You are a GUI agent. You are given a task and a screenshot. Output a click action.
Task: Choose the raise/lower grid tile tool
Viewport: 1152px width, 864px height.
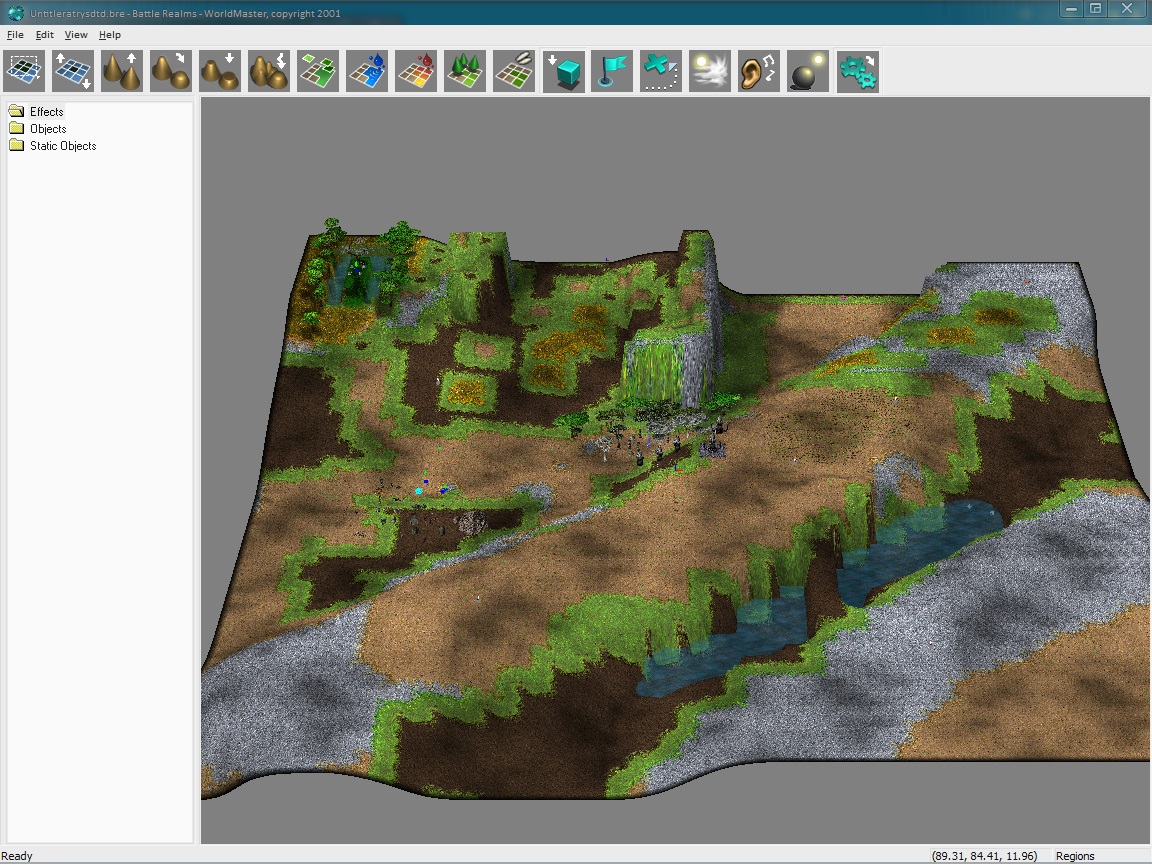point(73,71)
